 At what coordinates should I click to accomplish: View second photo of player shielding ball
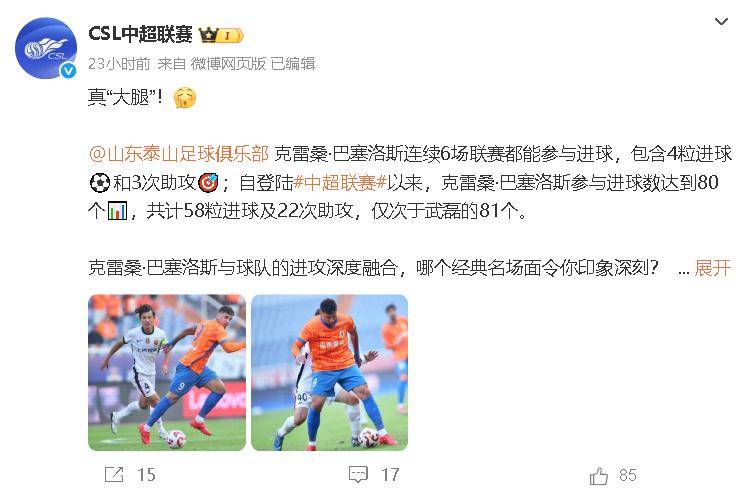coord(329,373)
